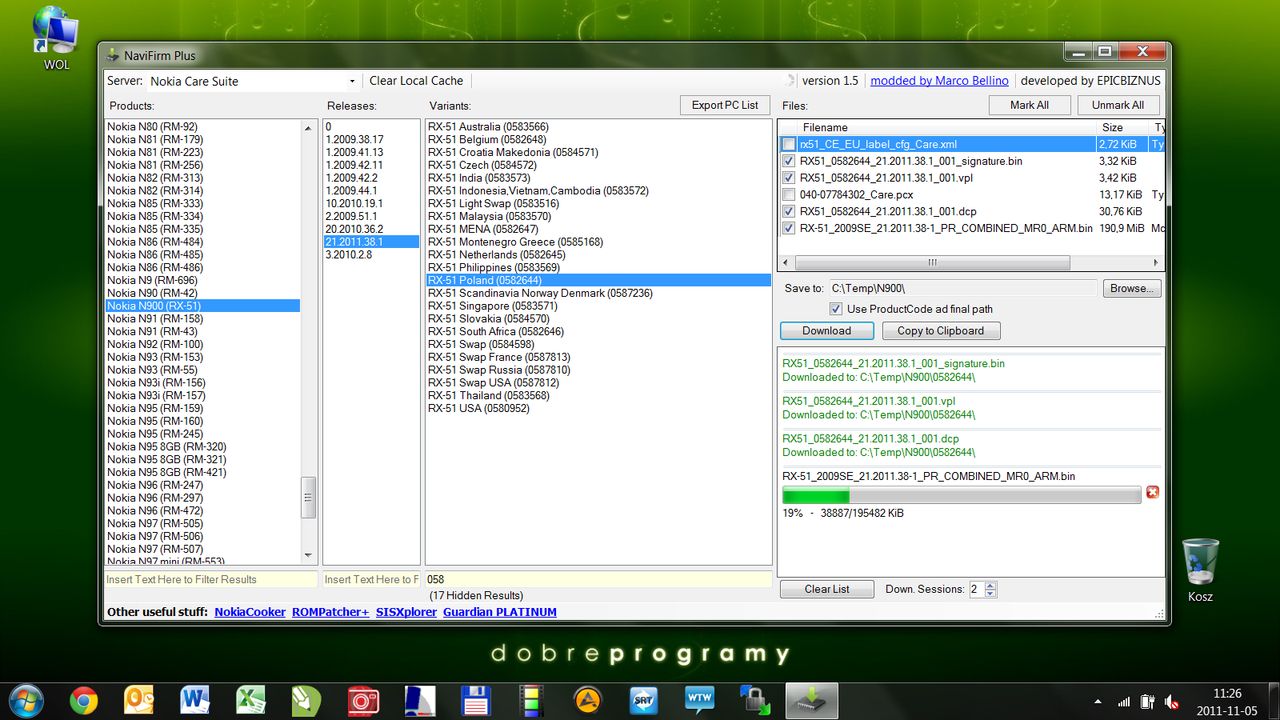Open the Guardian PLATINUM link
The image size is (1280, 720).
pos(500,612)
